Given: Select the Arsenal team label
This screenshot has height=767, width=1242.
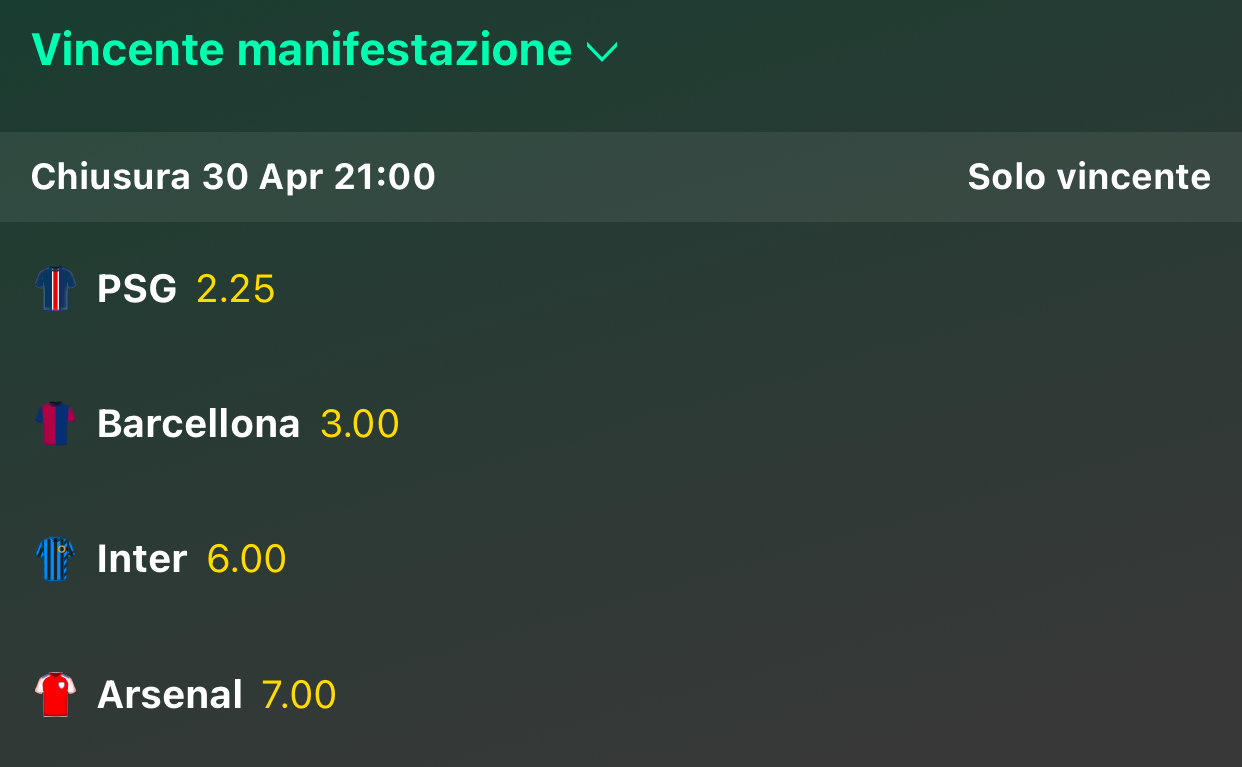Looking at the screenshot, I should [170, 694].
